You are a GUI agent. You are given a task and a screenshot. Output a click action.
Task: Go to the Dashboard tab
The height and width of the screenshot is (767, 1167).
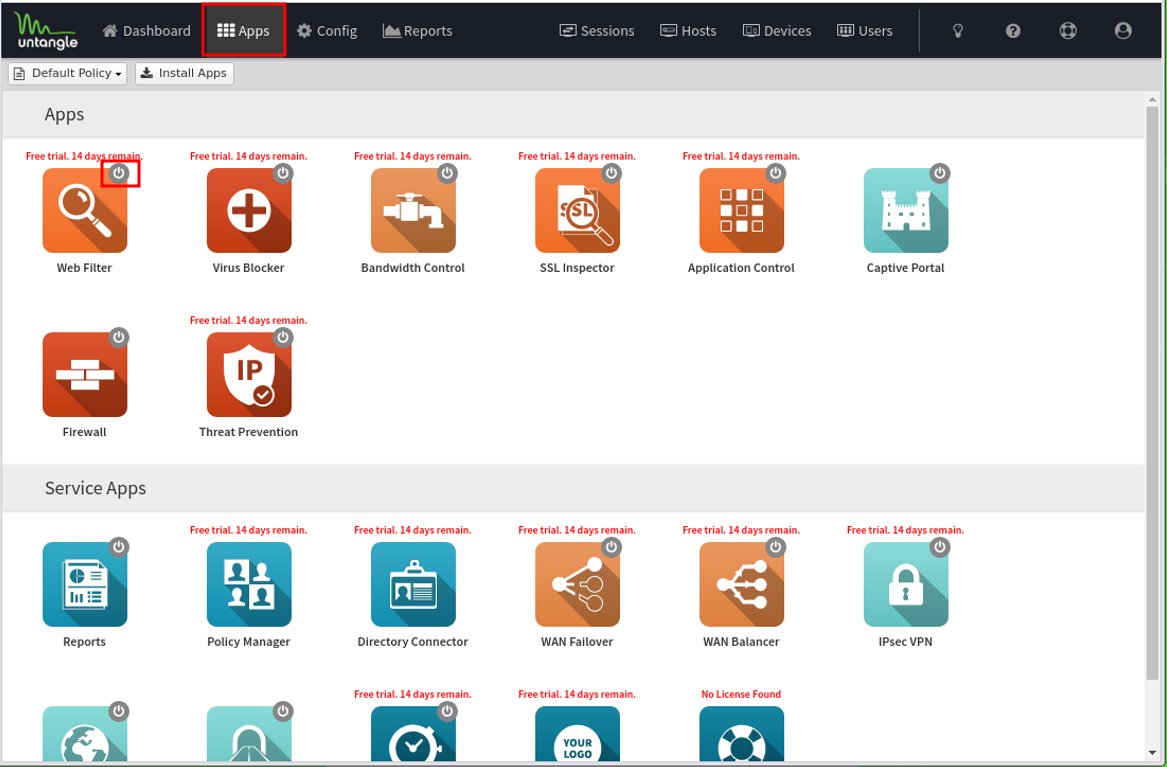pos(147,31)
